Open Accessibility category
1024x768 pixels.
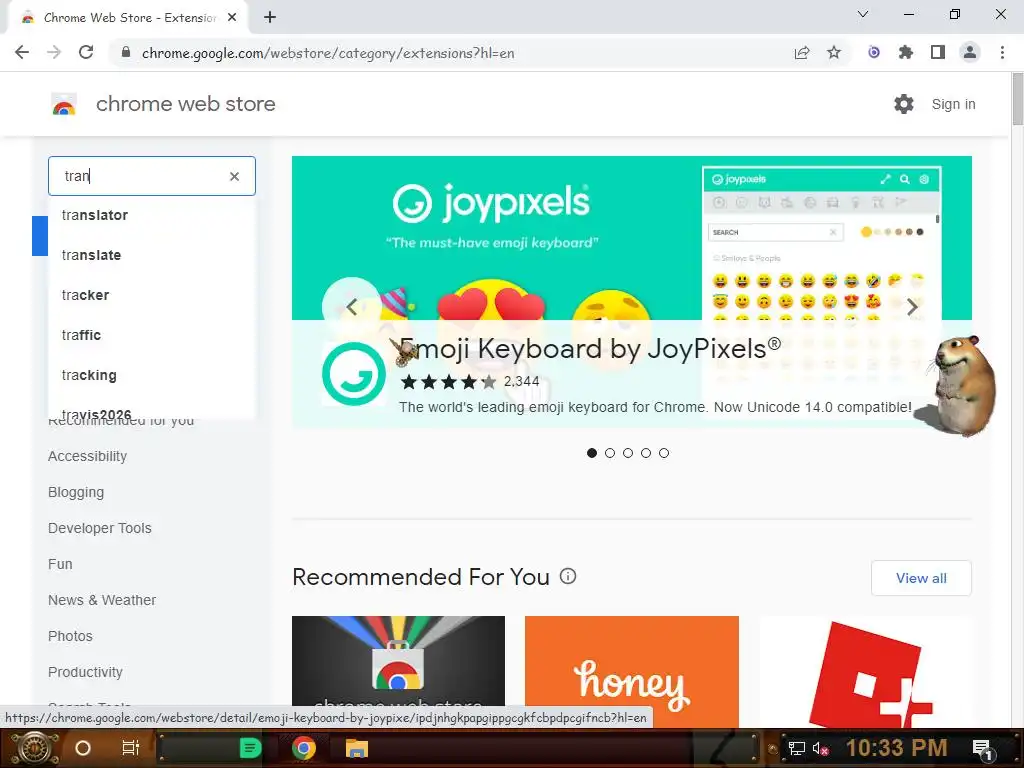tap(88, 456)
